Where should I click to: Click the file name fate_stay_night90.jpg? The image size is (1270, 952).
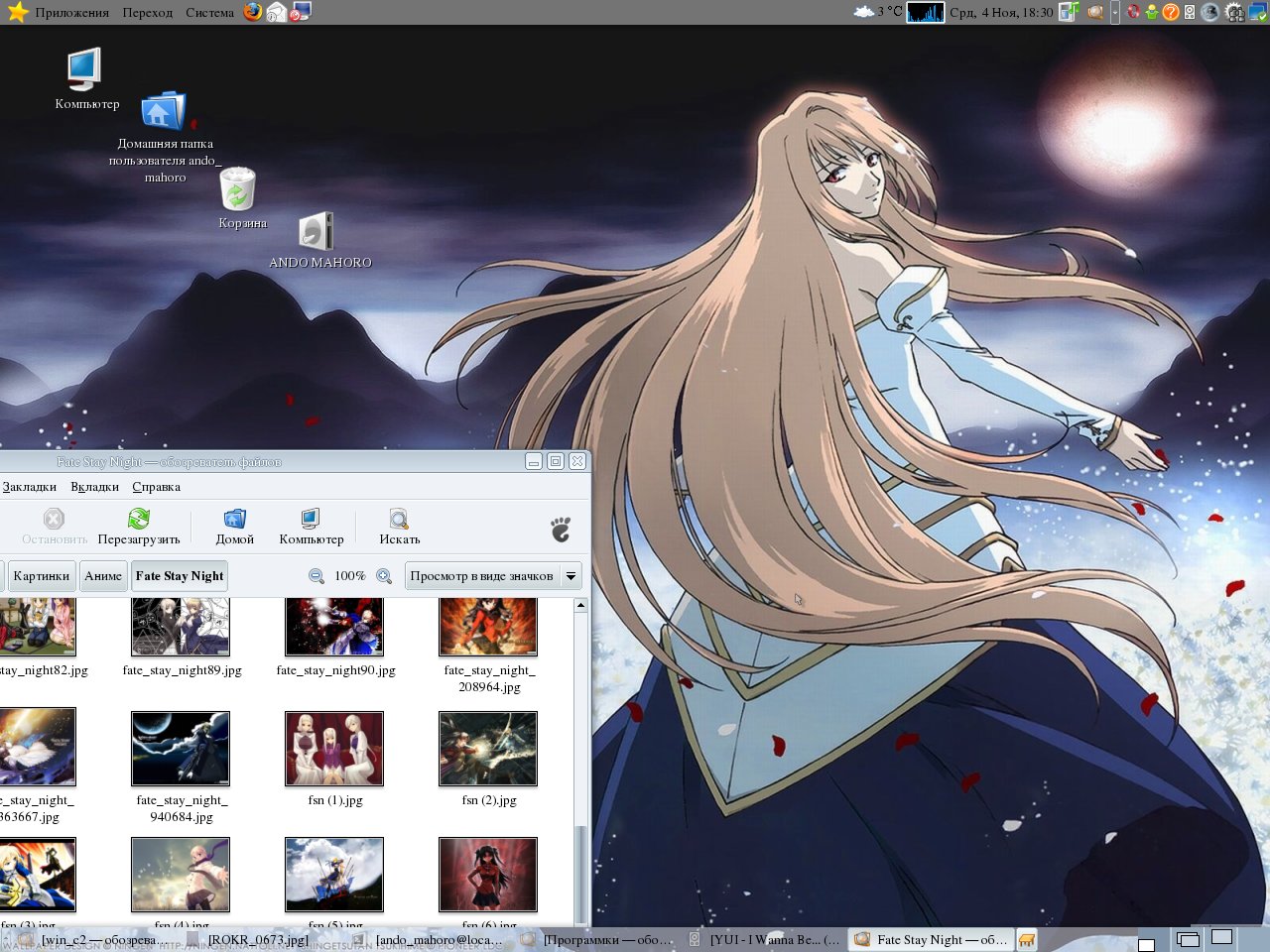coord(335,670)
